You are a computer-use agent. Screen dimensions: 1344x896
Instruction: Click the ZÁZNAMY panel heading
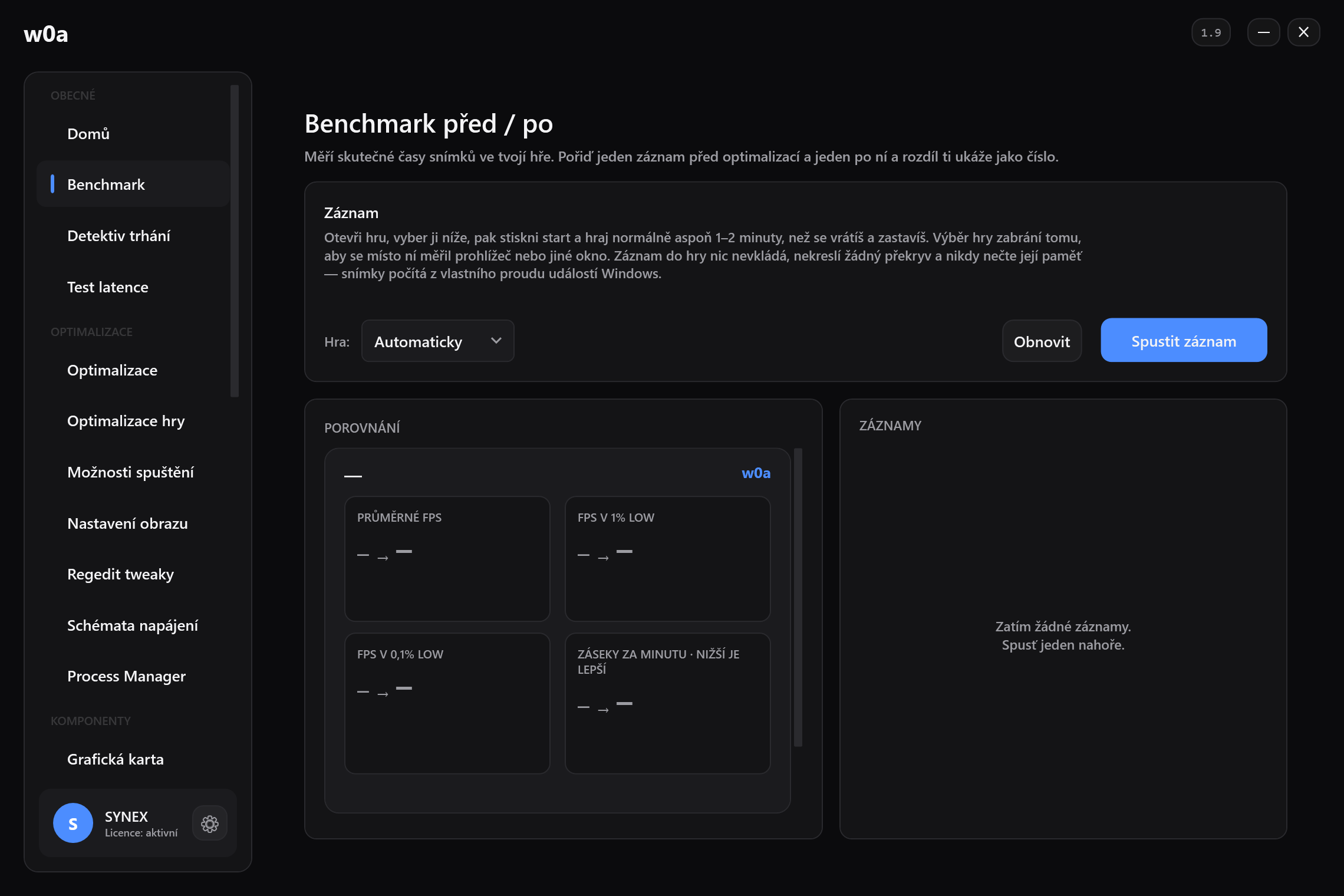pyautogui.click(x=890, y=426)
